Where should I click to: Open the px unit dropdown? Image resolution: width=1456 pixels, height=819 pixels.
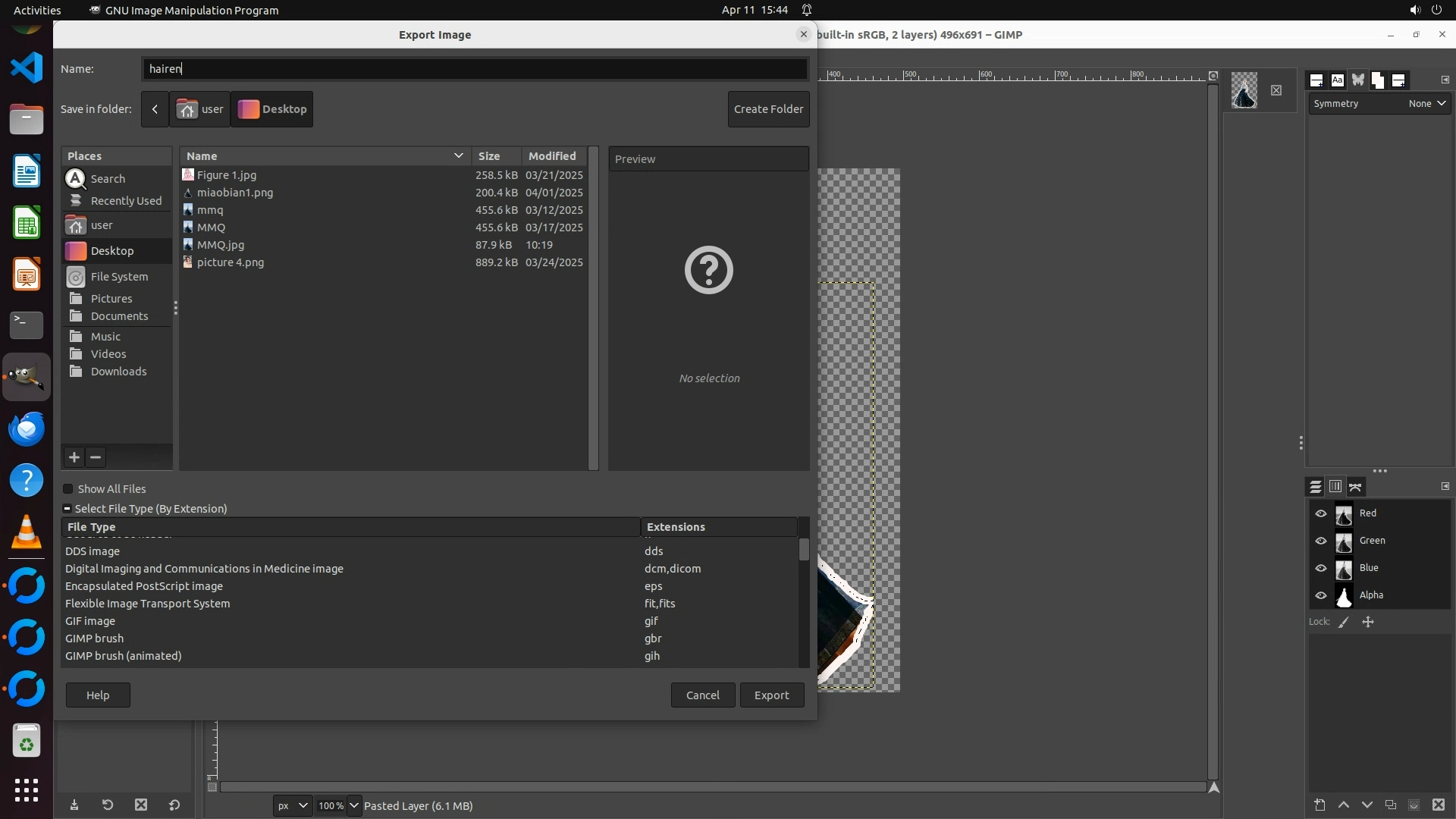point(292,805)
